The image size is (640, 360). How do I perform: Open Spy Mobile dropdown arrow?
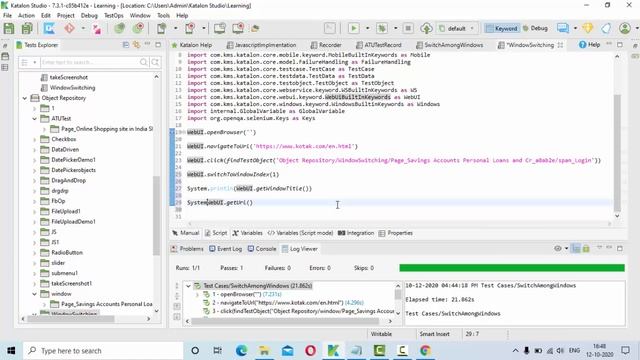pos(176,28)
